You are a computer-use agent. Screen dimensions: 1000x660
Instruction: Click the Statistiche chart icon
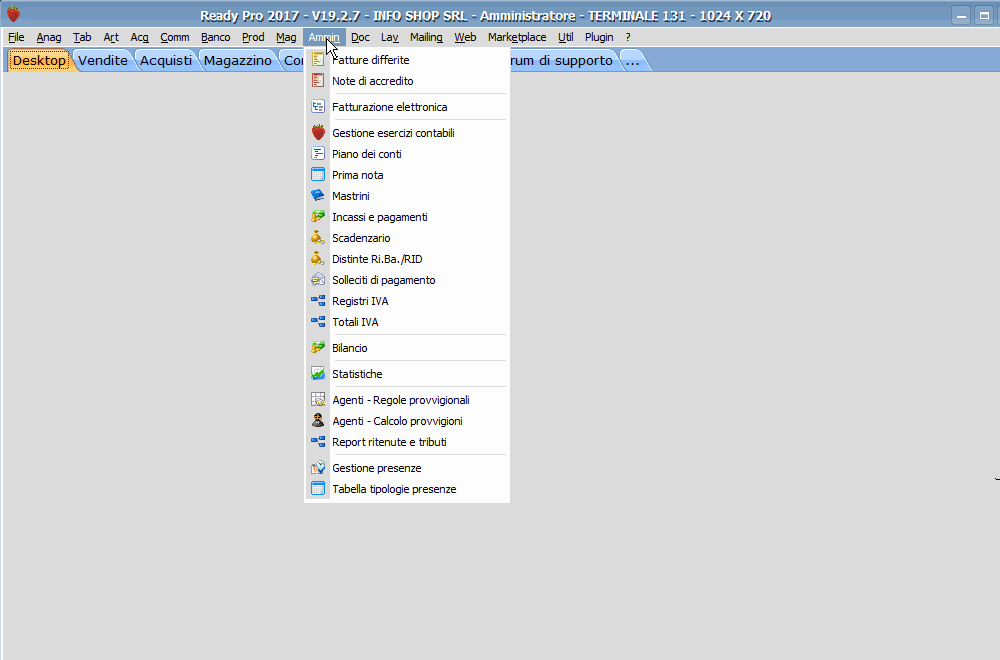tap(318, 374)
